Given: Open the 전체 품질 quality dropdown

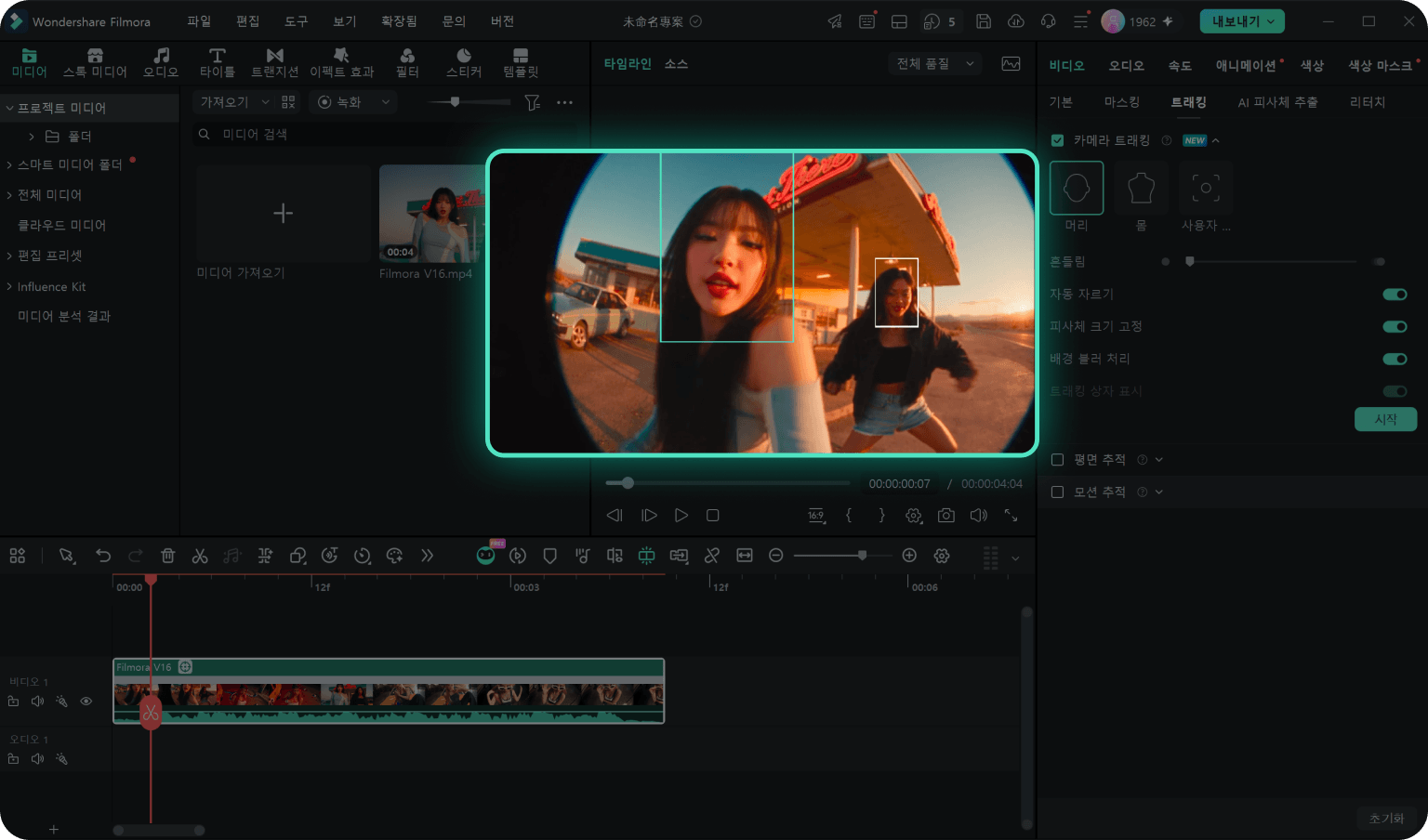Looking at the screenshot, I should coord(935,64).
